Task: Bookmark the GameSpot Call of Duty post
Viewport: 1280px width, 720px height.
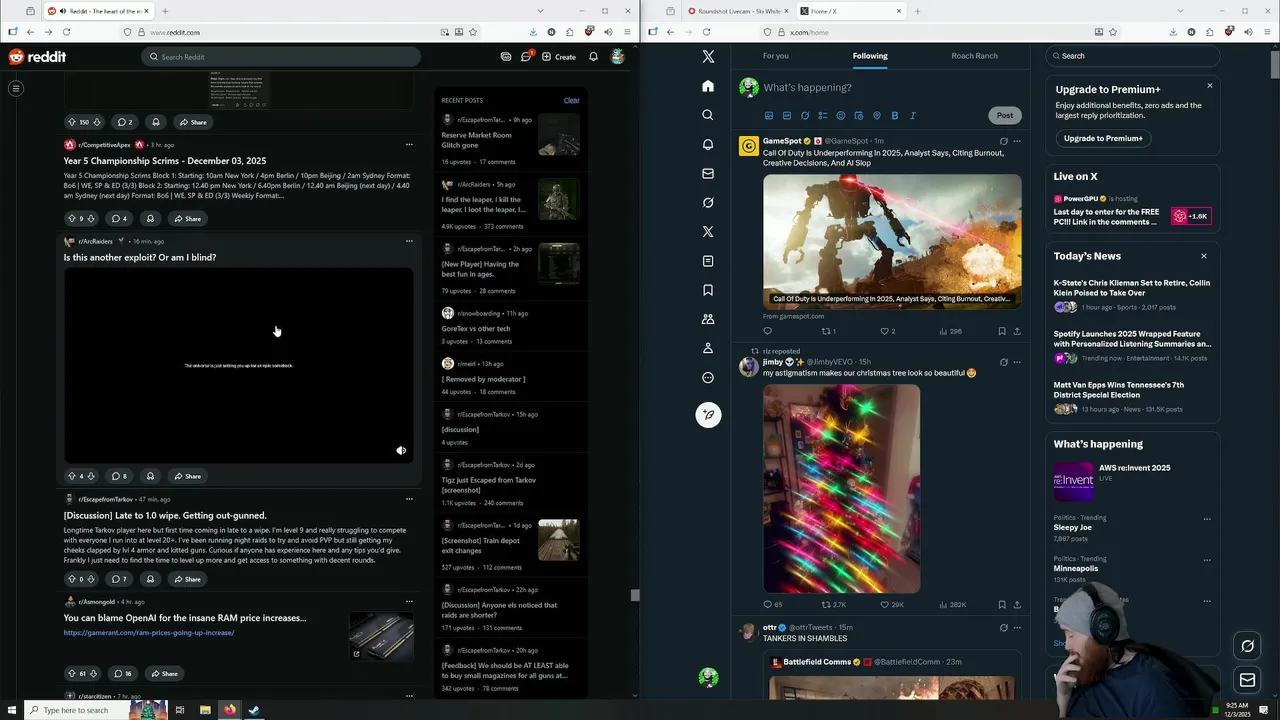Action: tap(1002, 331)
